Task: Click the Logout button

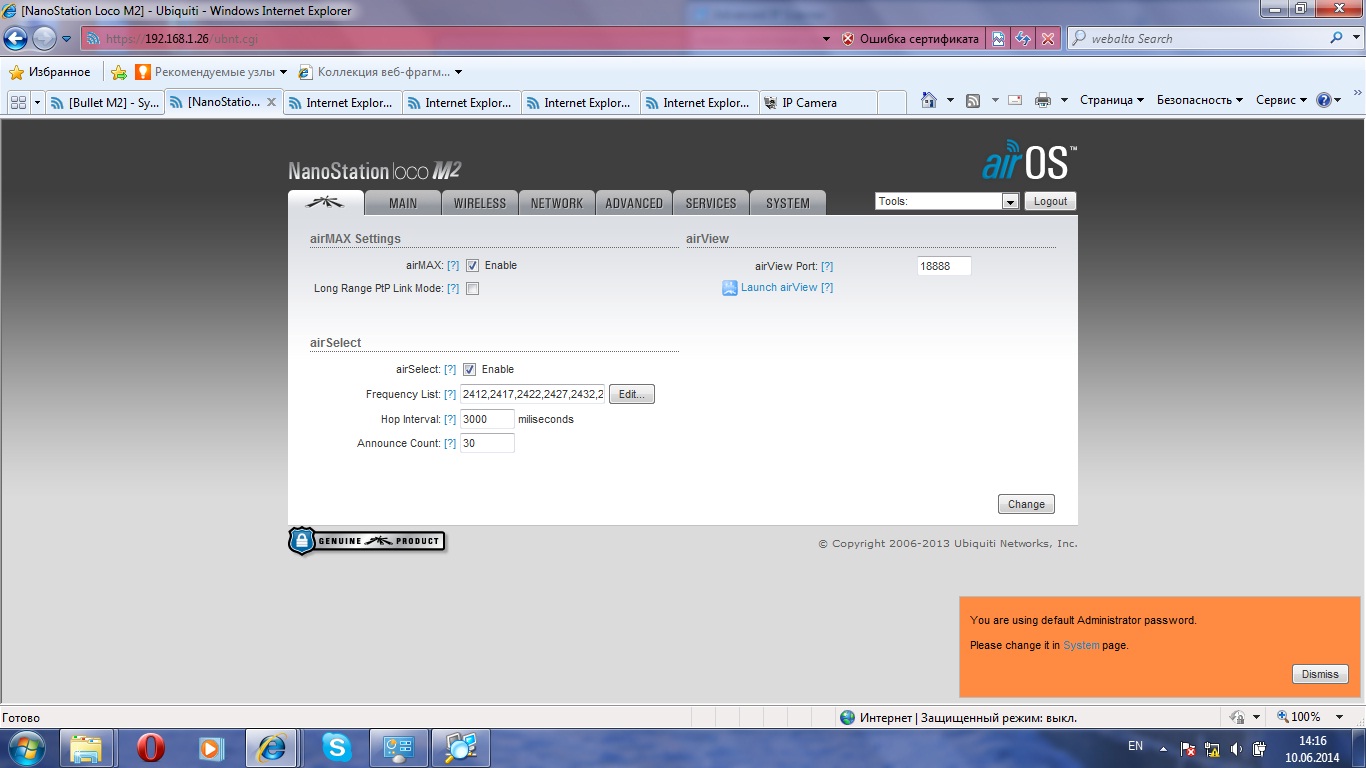Action: point(1050,201)
